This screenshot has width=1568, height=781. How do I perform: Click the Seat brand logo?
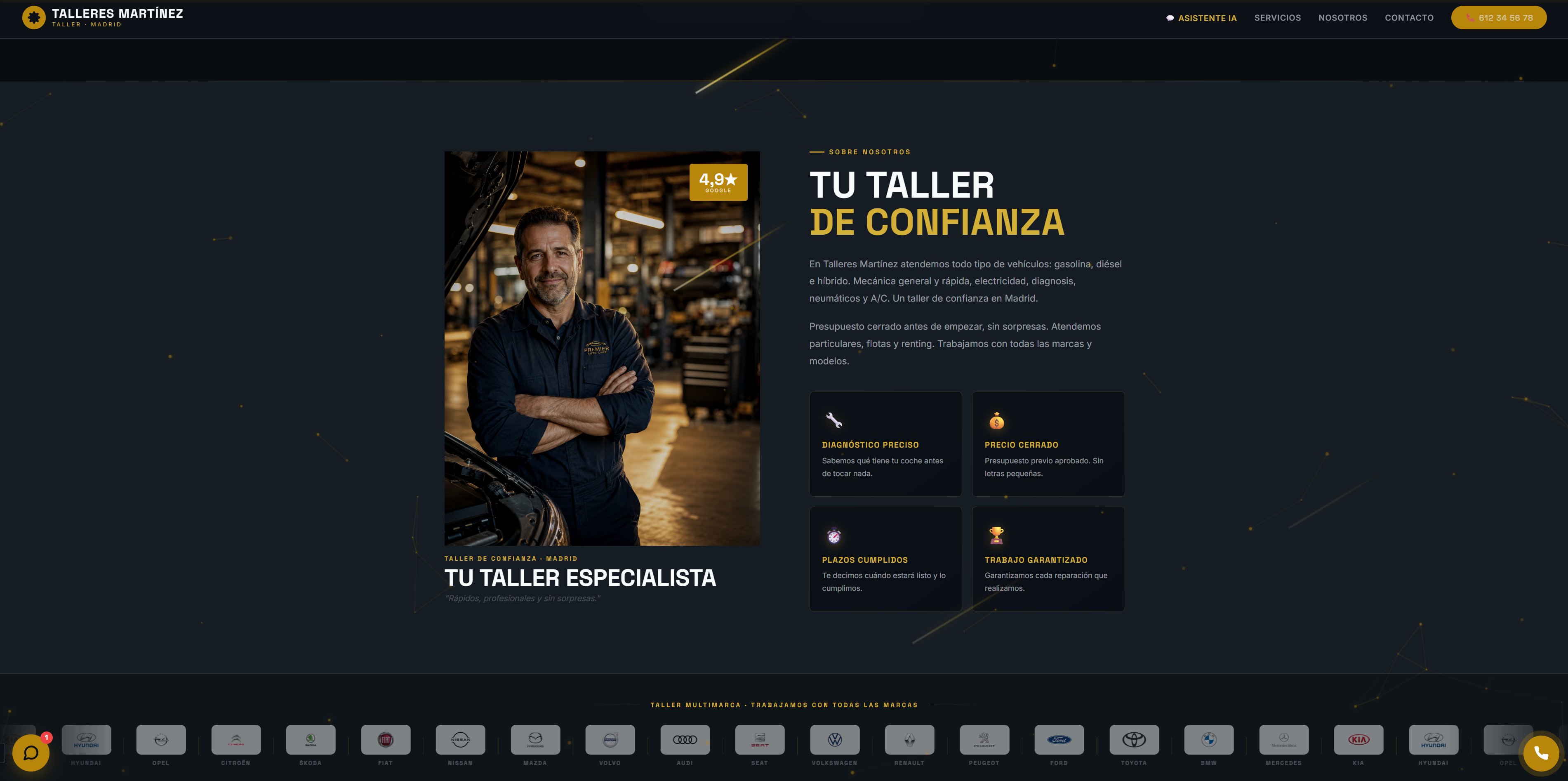click(760, 740)
